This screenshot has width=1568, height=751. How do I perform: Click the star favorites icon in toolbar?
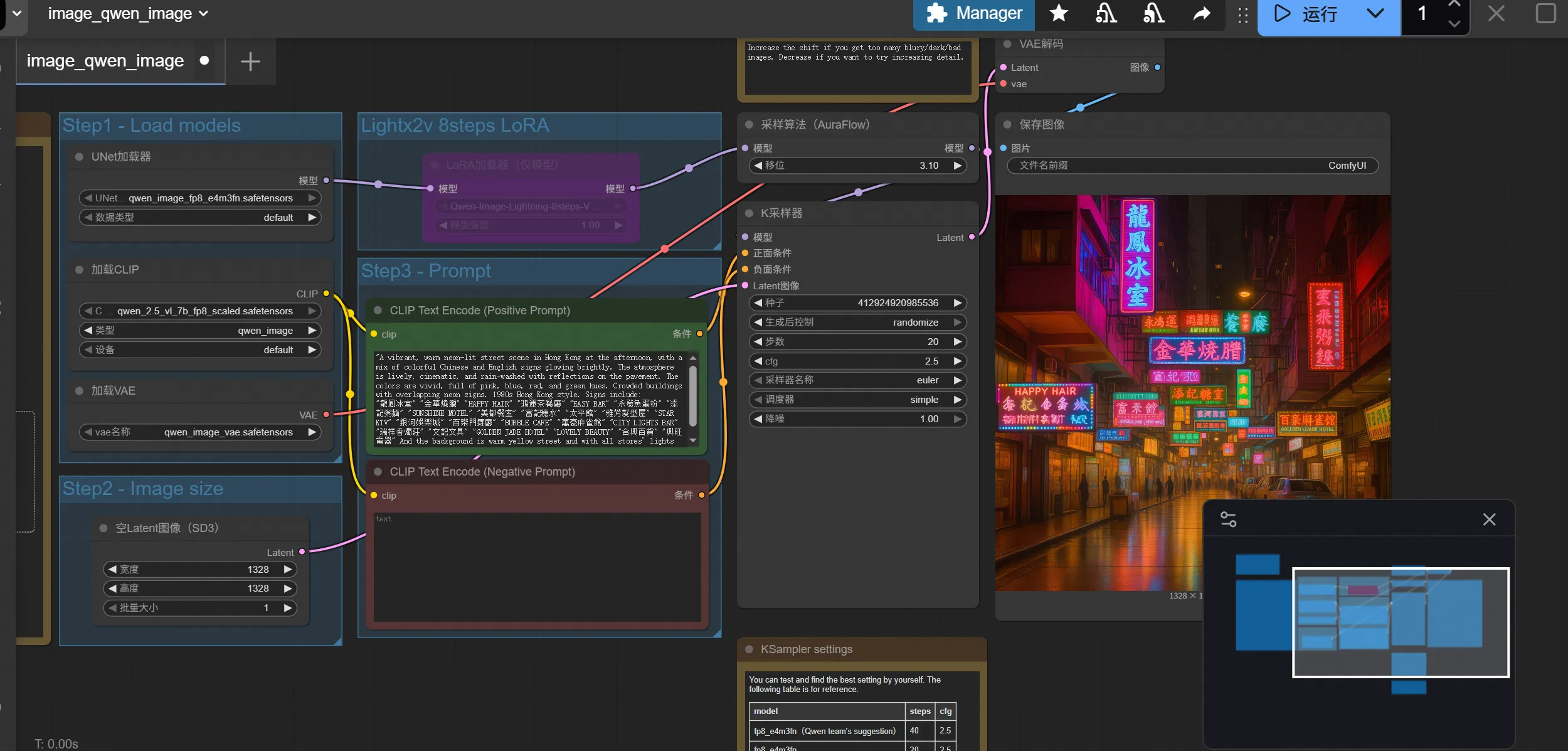1059,13
